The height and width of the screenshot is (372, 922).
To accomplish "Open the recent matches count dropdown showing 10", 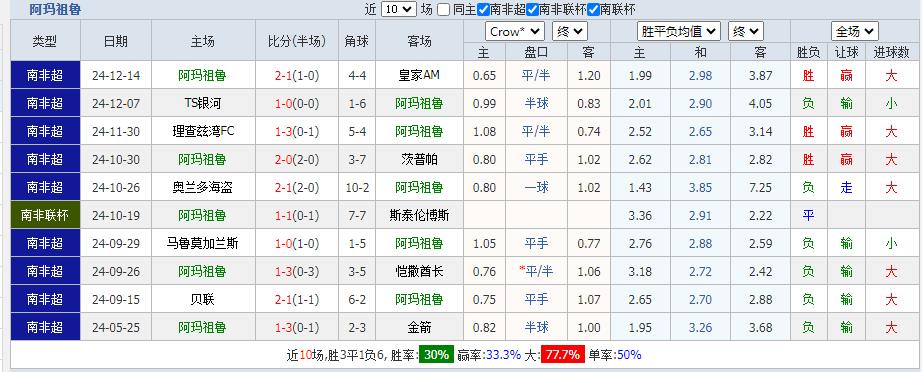I will pos(399,9).
